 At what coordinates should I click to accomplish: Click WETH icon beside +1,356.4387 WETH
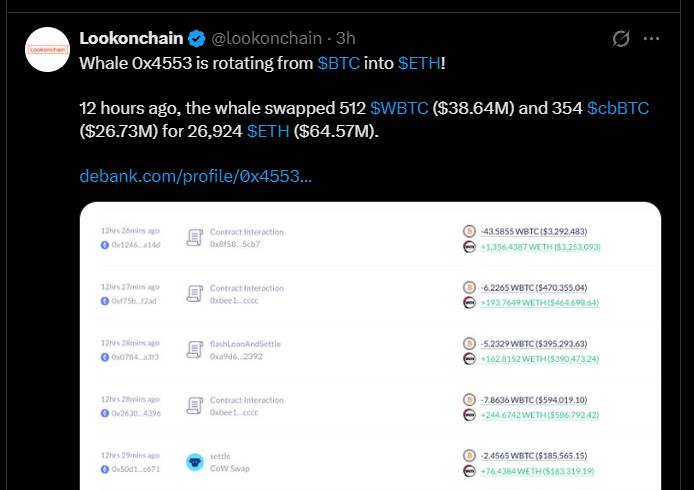(x=469, y=247)
